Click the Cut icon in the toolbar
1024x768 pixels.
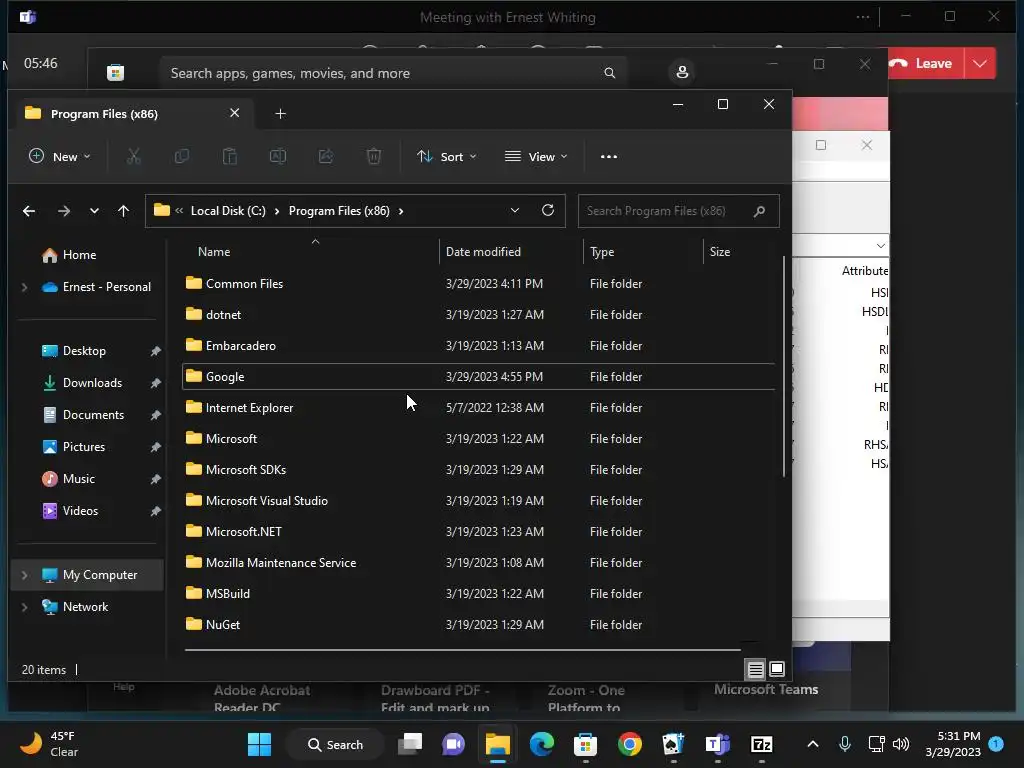point(133,157)
